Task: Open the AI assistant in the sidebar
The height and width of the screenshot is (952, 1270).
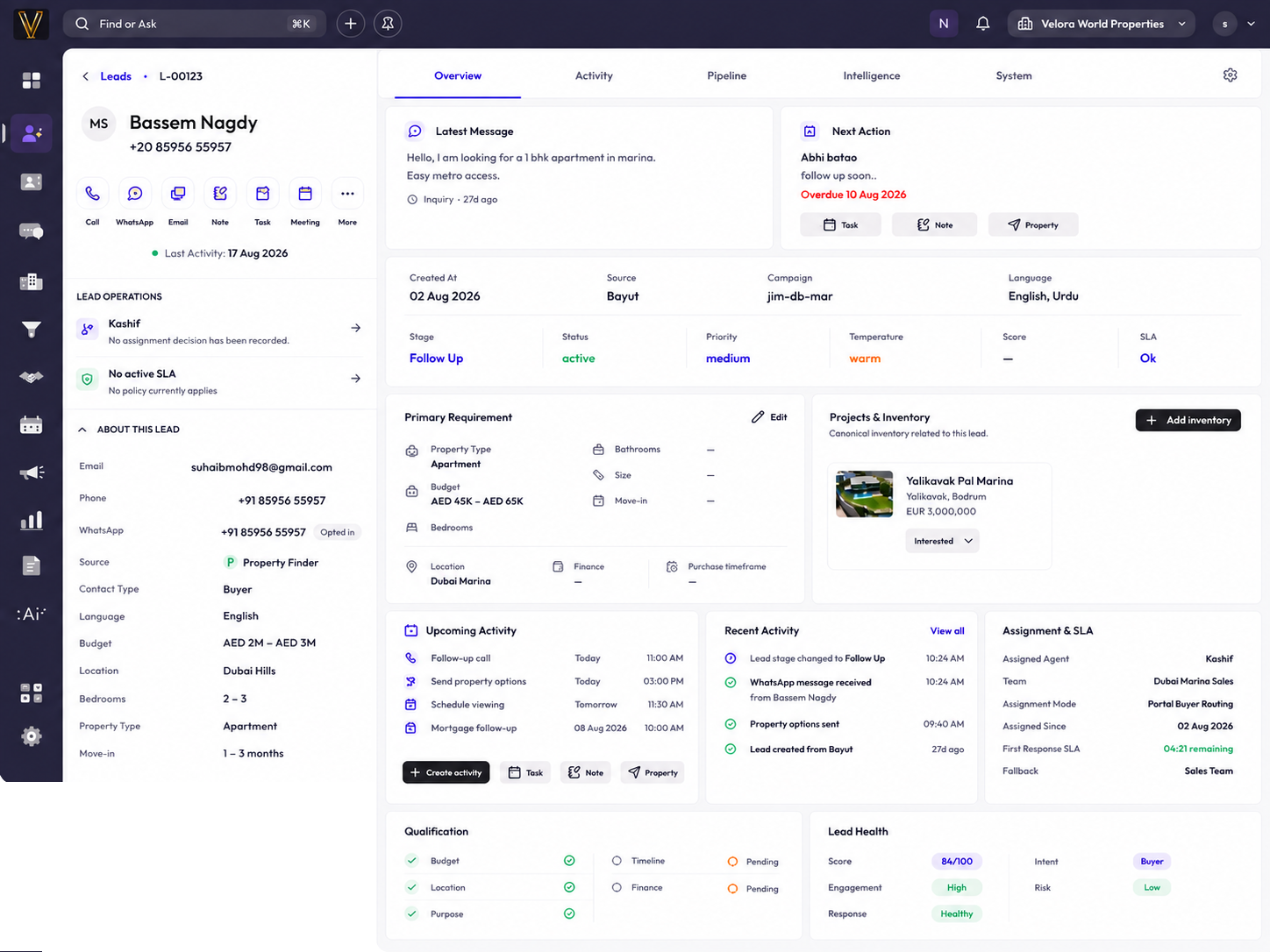Action: pyautogui.click(x=32, y=614)
